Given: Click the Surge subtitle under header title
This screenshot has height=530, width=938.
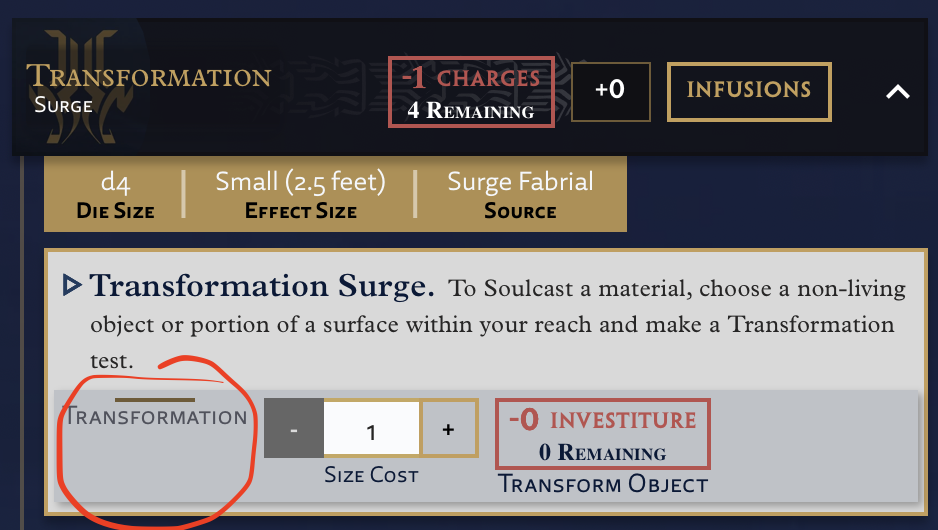Looking at the screenshot, I should 63,105.
